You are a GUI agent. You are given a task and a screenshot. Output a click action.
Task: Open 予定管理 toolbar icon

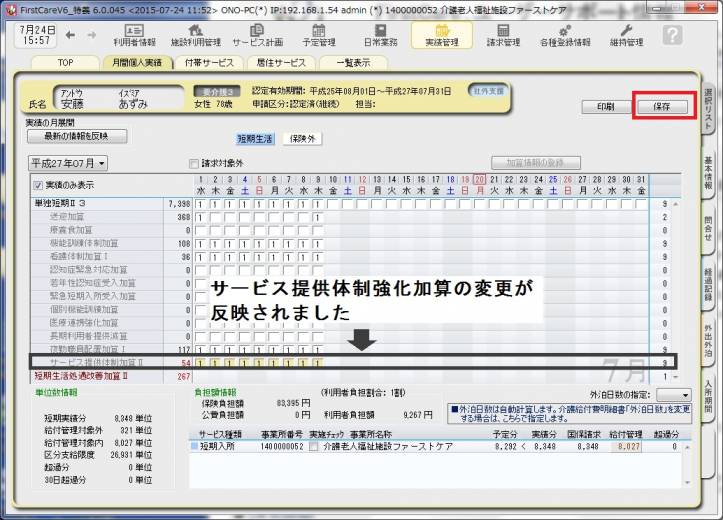pos(318,36)
